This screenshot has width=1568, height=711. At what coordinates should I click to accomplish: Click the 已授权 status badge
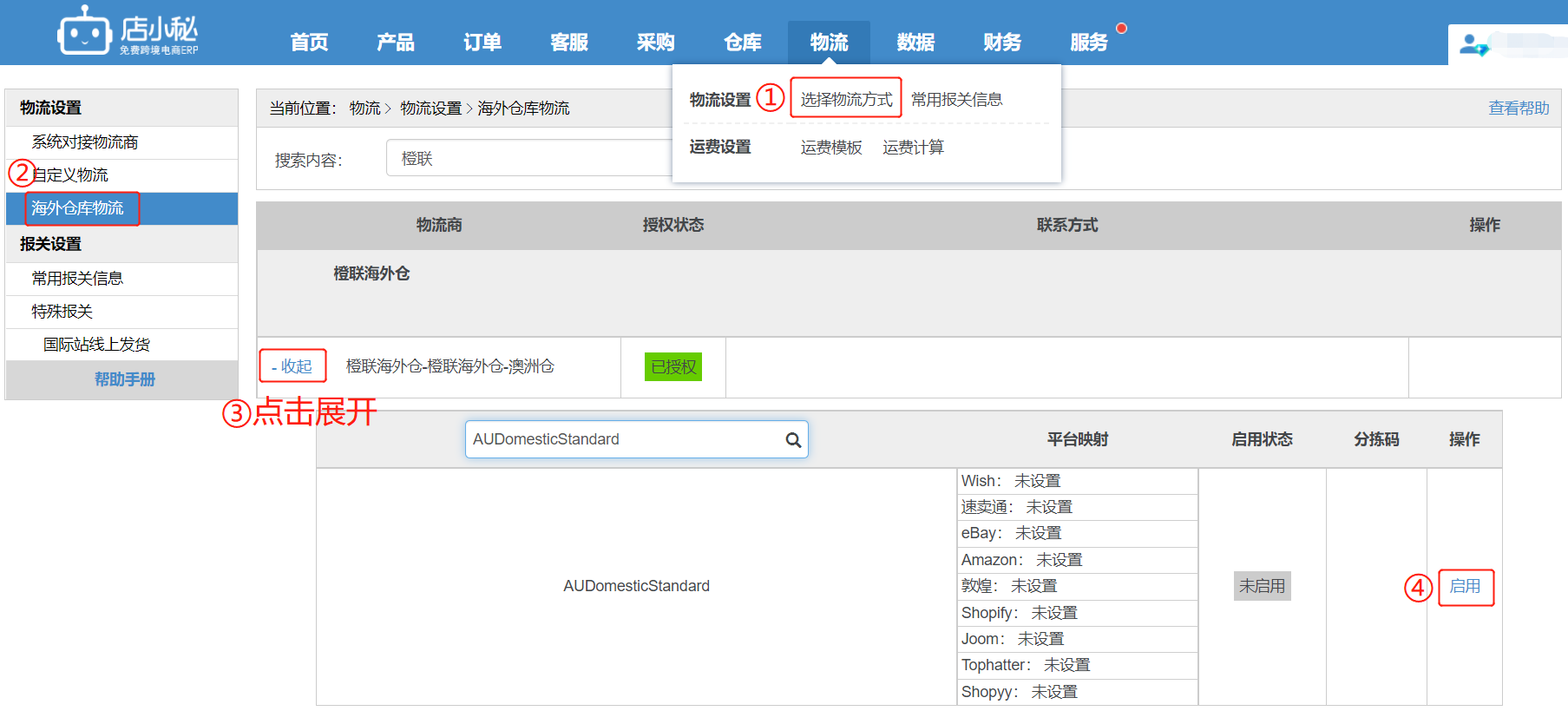point(673,367)
